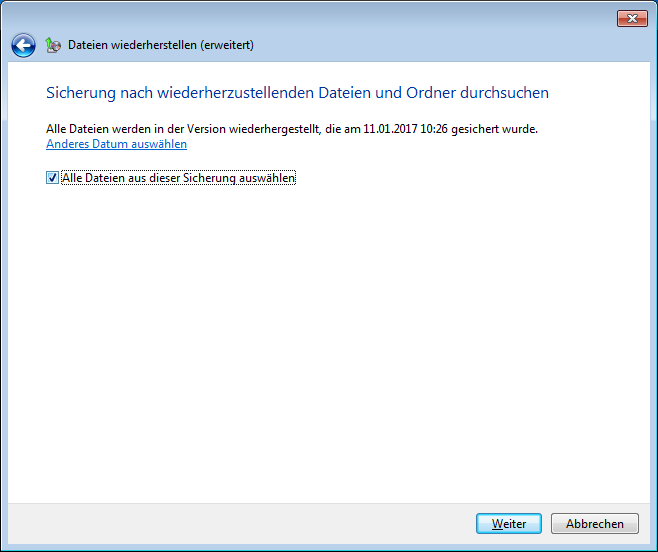Cancel the wizard with Abbrechen
658x552 pixels.
pos(594,524)
